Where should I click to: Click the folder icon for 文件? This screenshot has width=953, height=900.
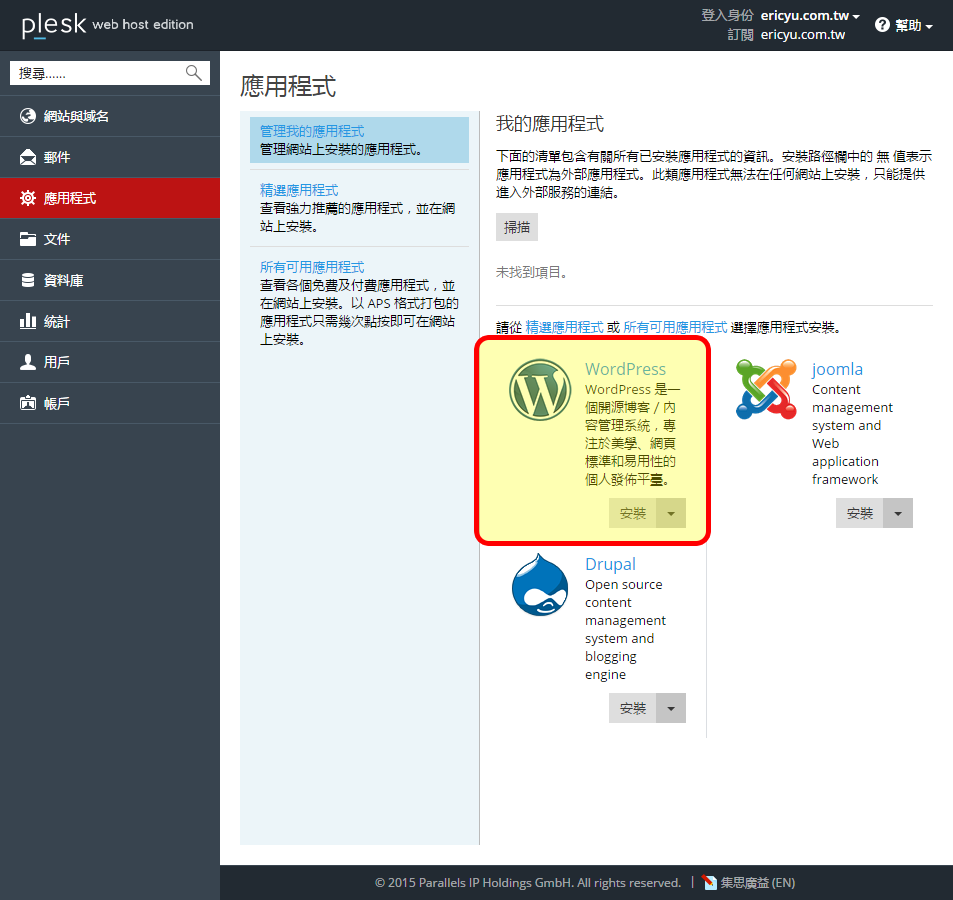coord(28,239)
